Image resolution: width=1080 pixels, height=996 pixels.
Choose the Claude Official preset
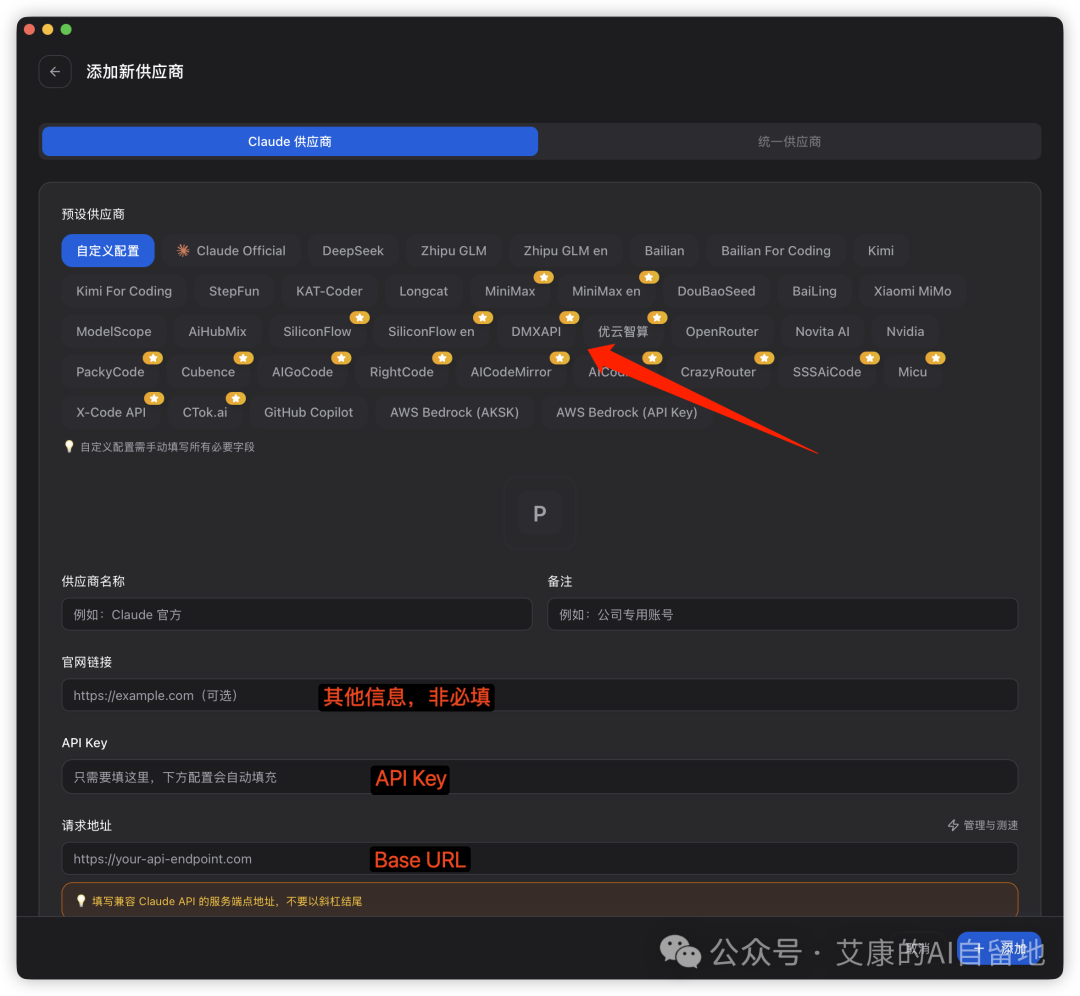pos(231,251)
